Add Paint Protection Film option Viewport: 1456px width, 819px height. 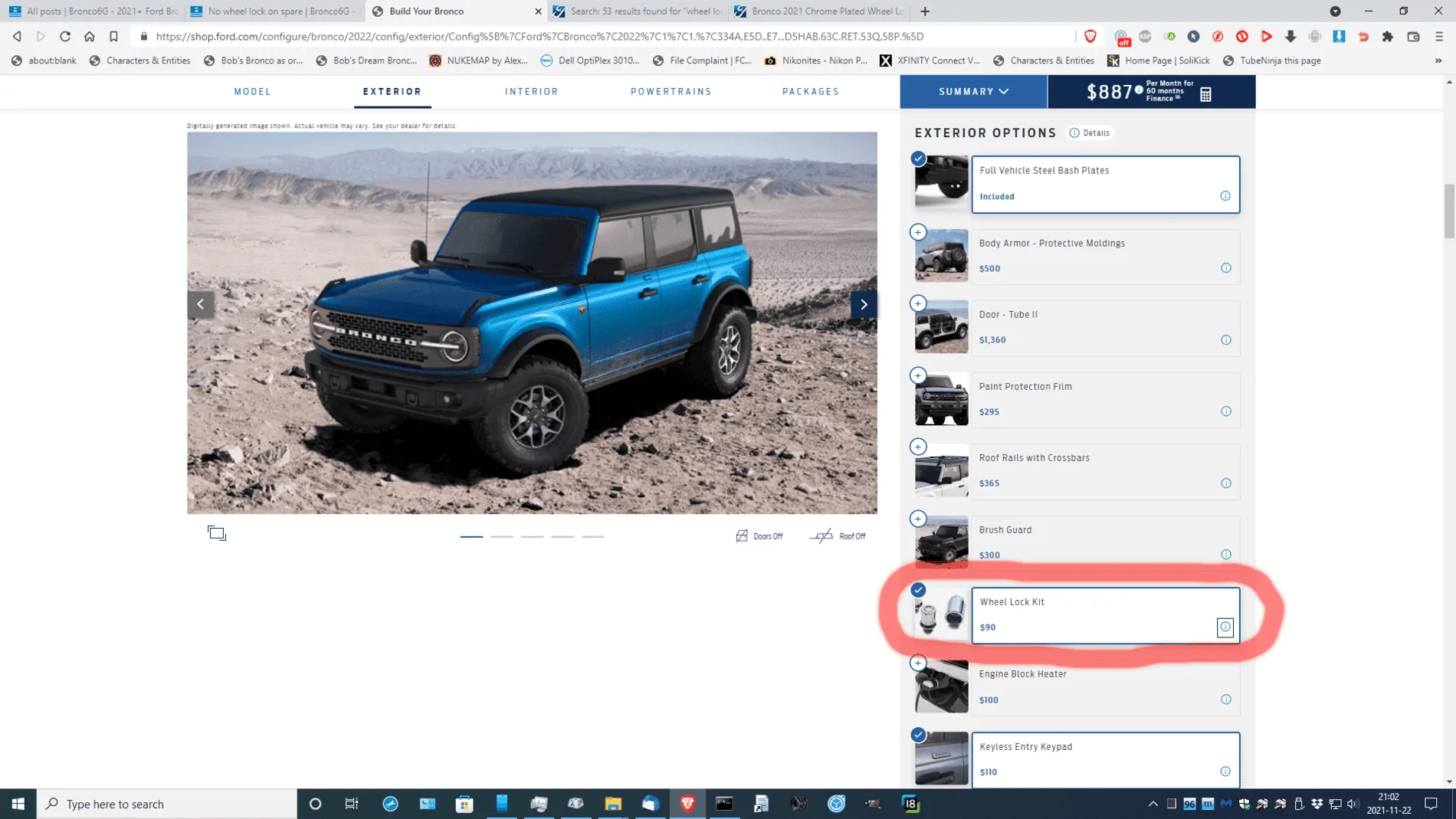(x=918, y=375)
